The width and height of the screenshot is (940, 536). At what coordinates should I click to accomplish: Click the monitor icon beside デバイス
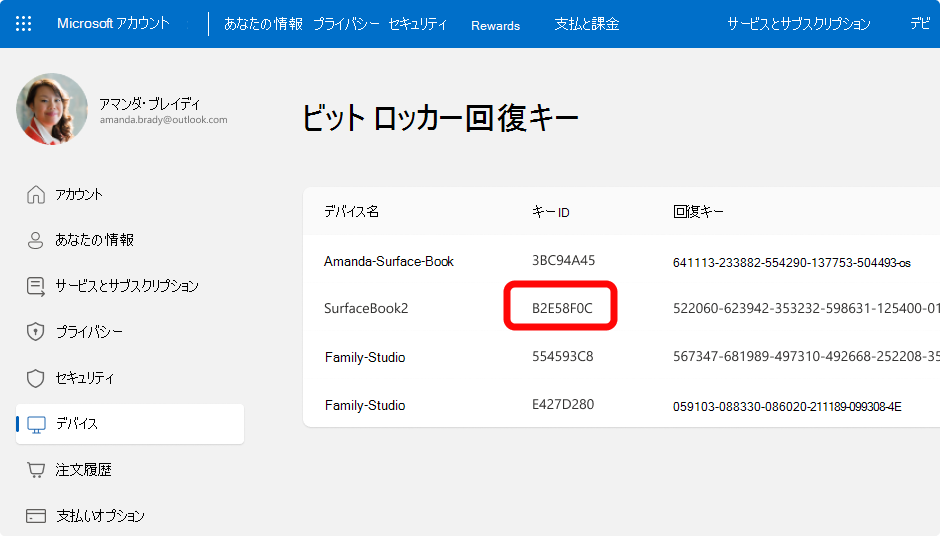coord(36,424)
